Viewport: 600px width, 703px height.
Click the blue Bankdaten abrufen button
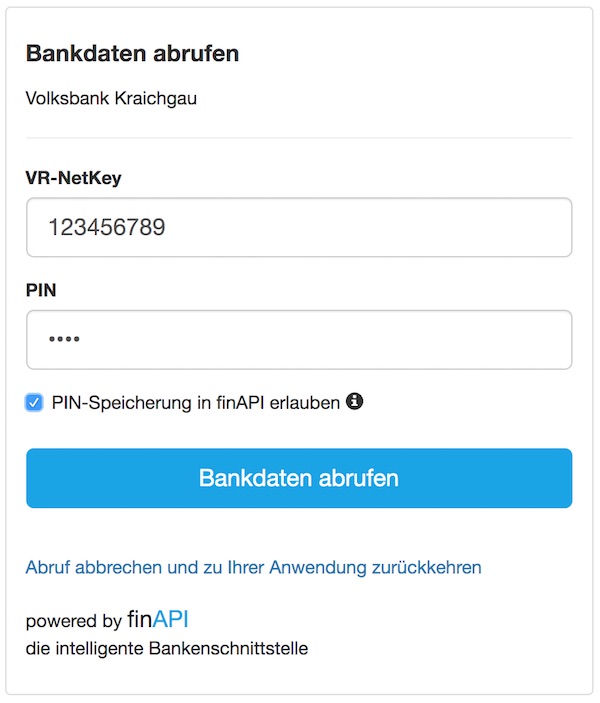299,478
